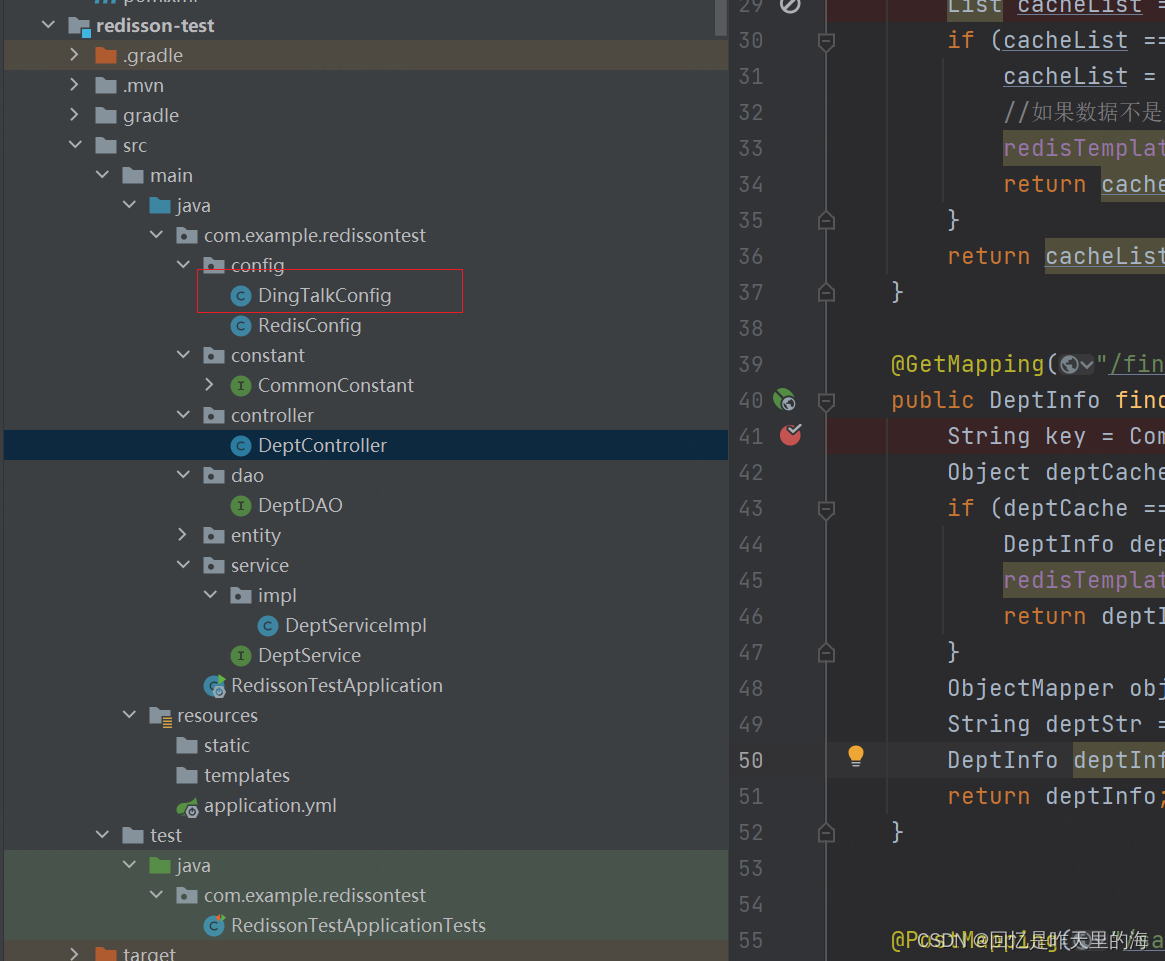Collapse the config package
Screen dimensions: 1165x961
tap(183, 265)
